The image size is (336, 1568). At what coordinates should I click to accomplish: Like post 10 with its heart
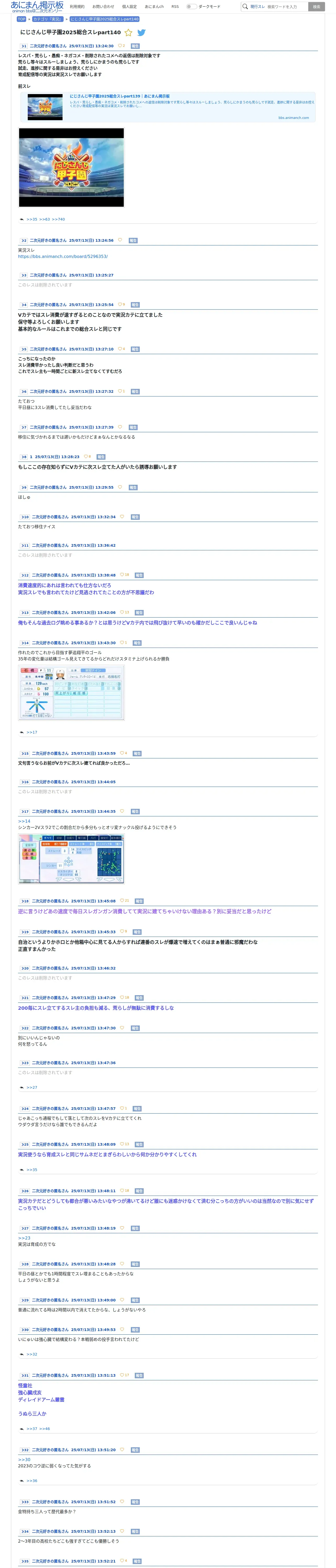point(122,517)
